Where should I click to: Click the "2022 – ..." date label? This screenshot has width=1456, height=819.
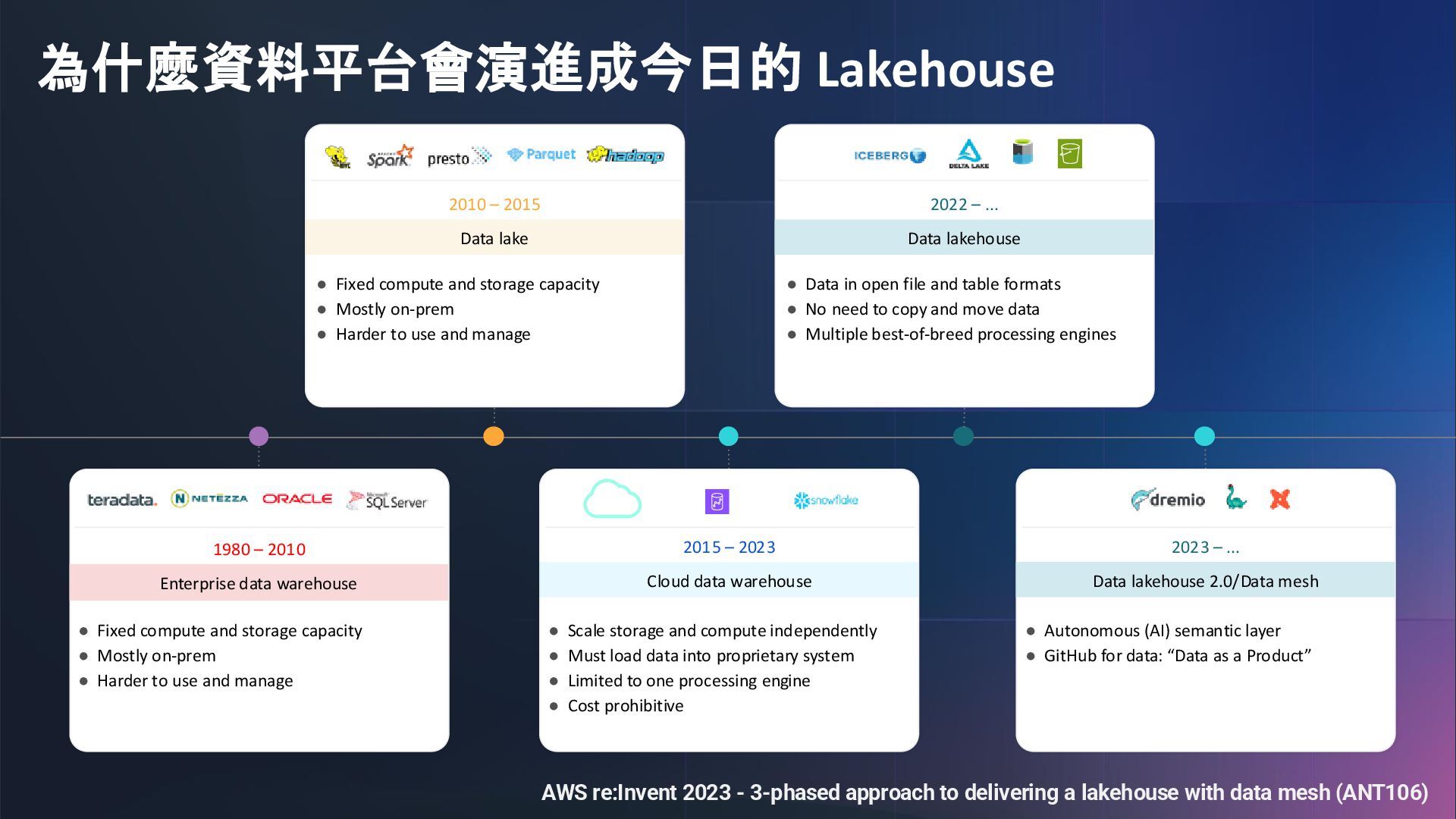[x=964, y=204]
